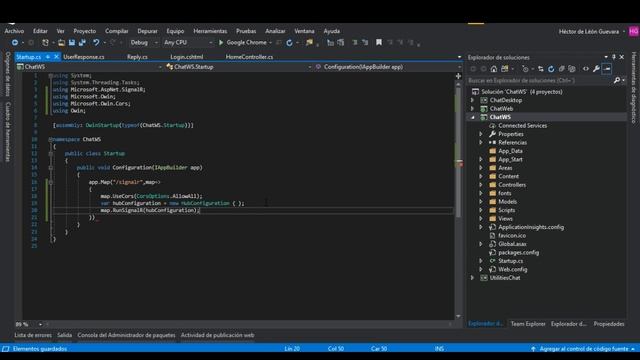This screenshot has width=640, height=360.
Task: Click Collapse All icon in Solution Explorer
Action: (562, 69)
